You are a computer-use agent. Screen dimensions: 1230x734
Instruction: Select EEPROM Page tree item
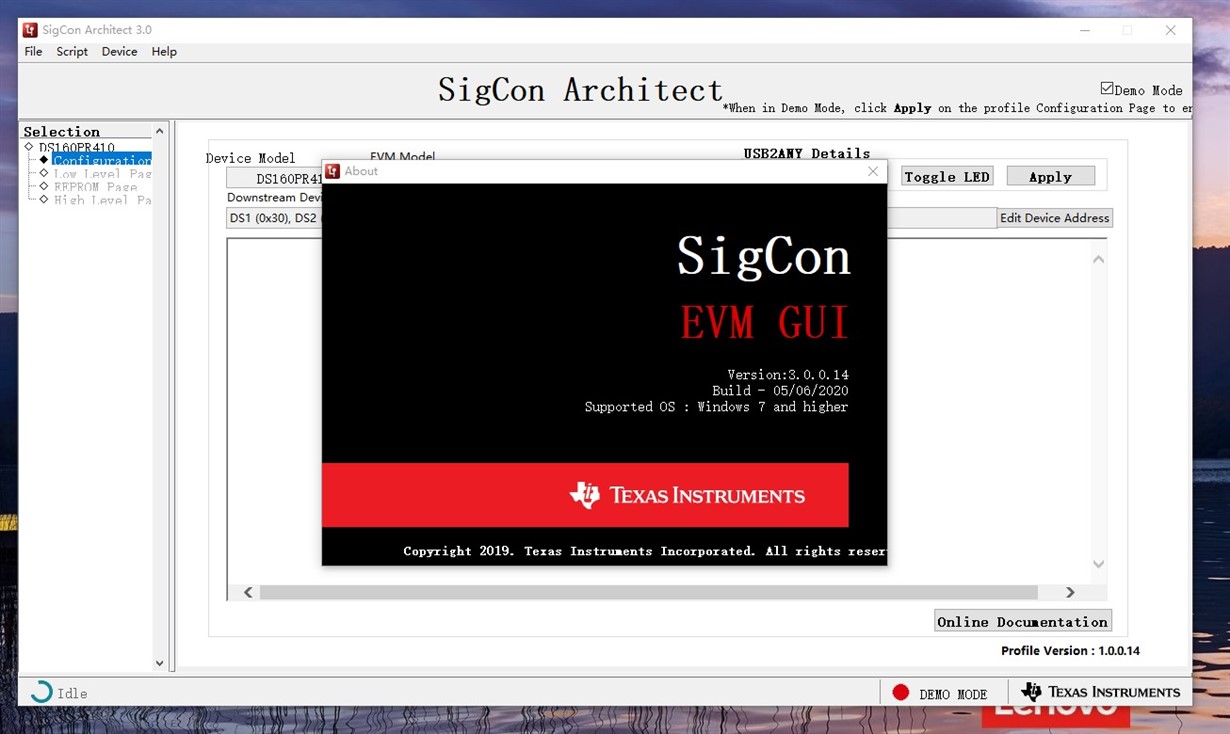pyautogui.click(x=95, y=187)
